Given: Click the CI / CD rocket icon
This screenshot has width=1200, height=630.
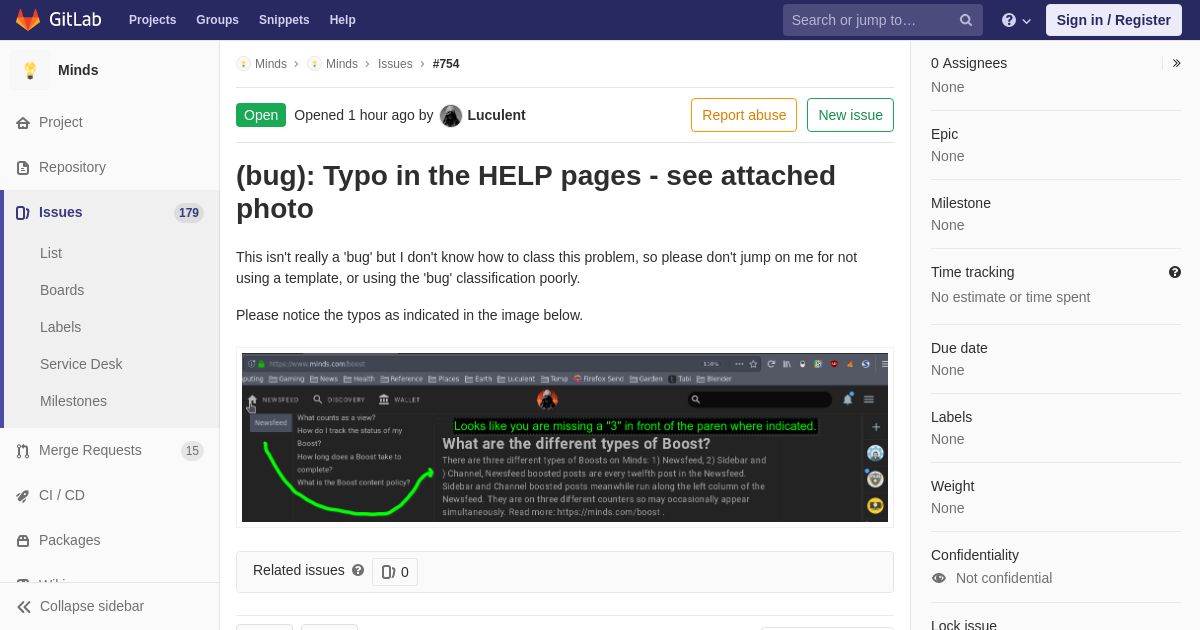Looking at the screenshot, I should point(23,496).
